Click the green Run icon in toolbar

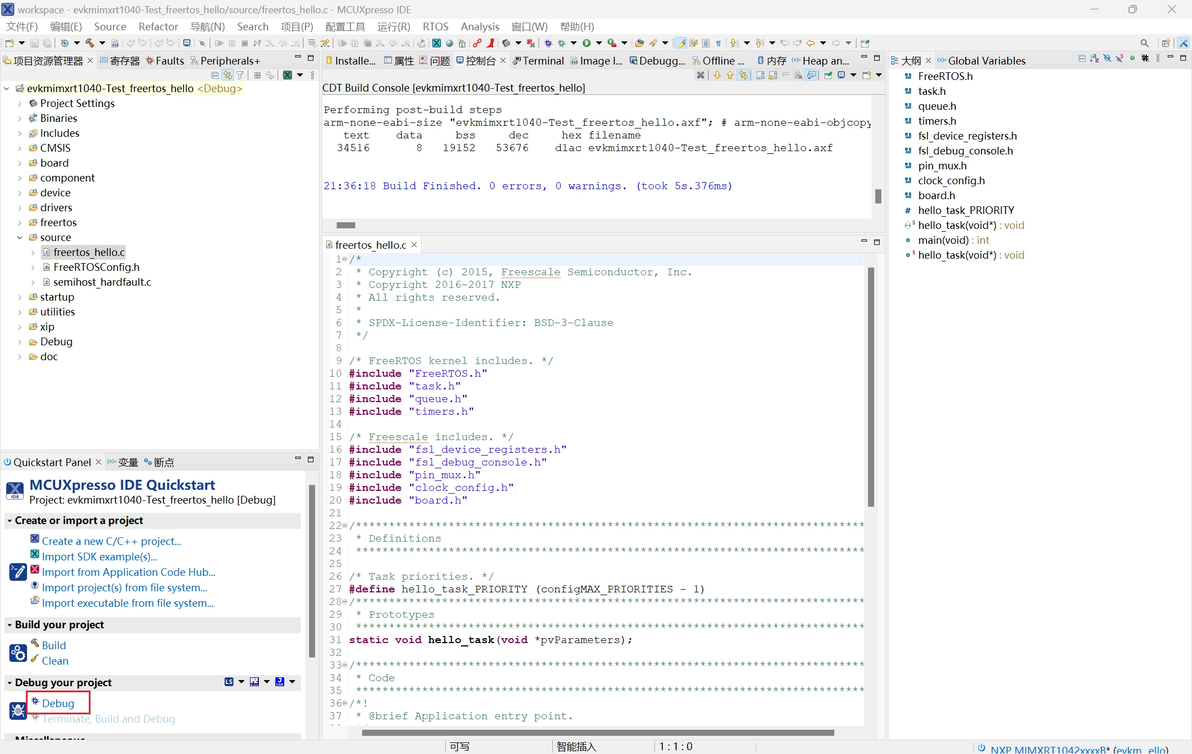point(587,43)
